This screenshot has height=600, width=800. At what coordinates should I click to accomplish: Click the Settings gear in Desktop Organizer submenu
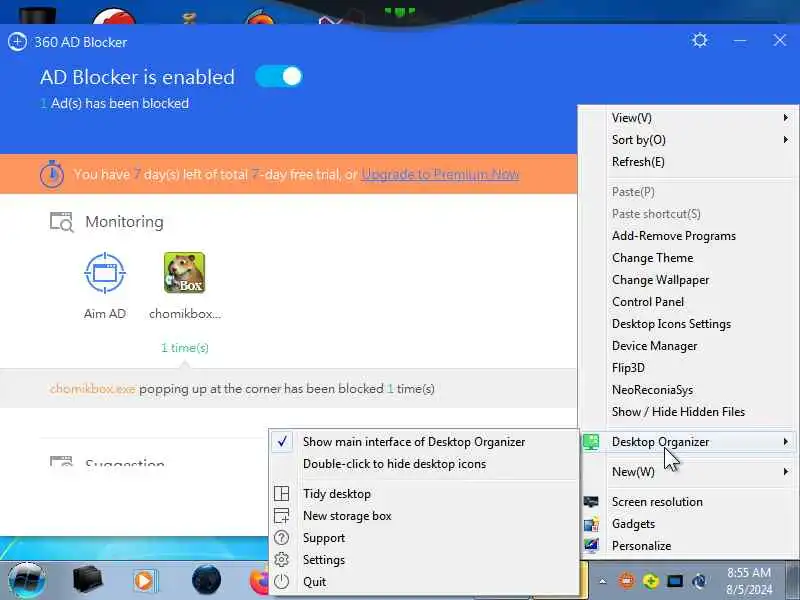(282, 560)
